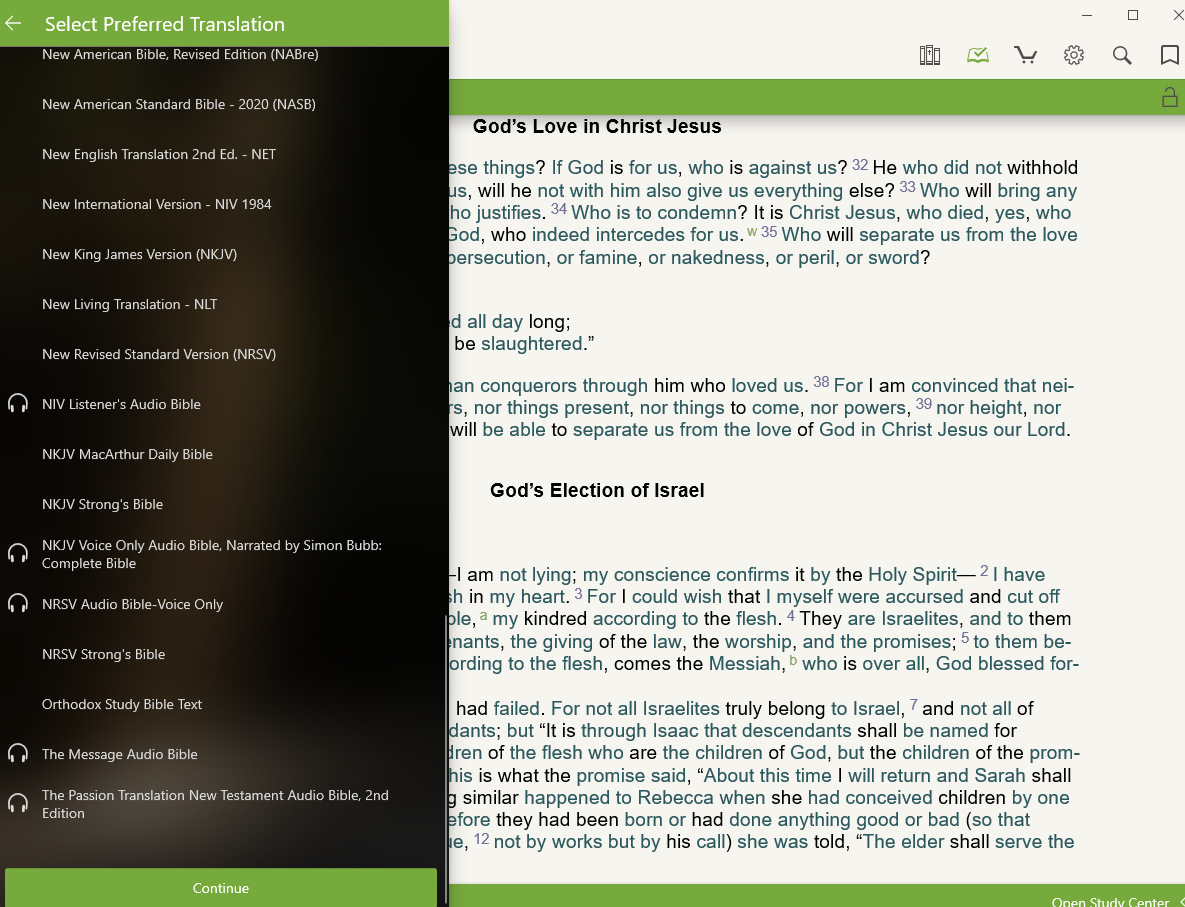The image size is (1185, 907).
Task: Choose New American Standard Bible - 2020
Action: 179,104
